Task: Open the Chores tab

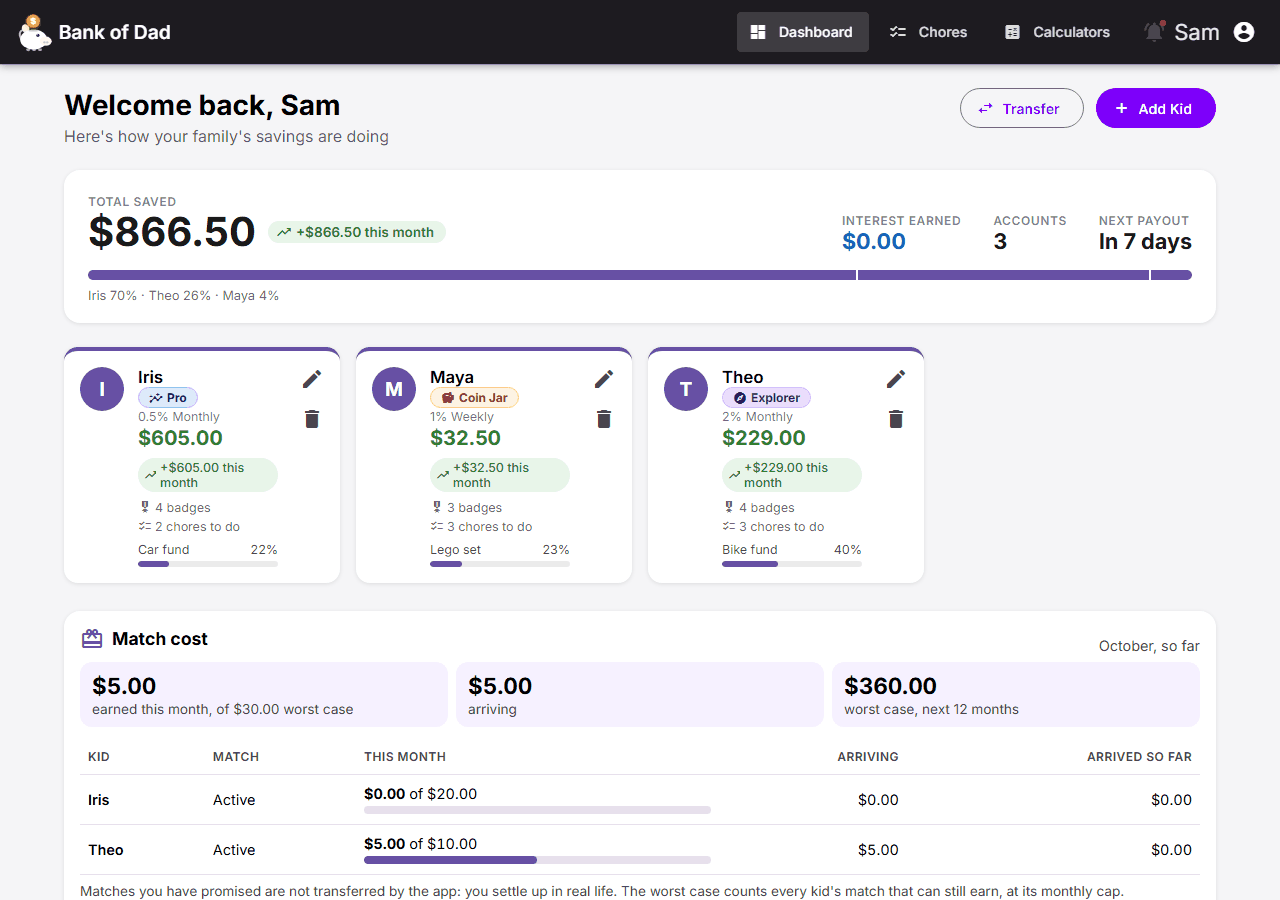Action: [x=929, y=32]
